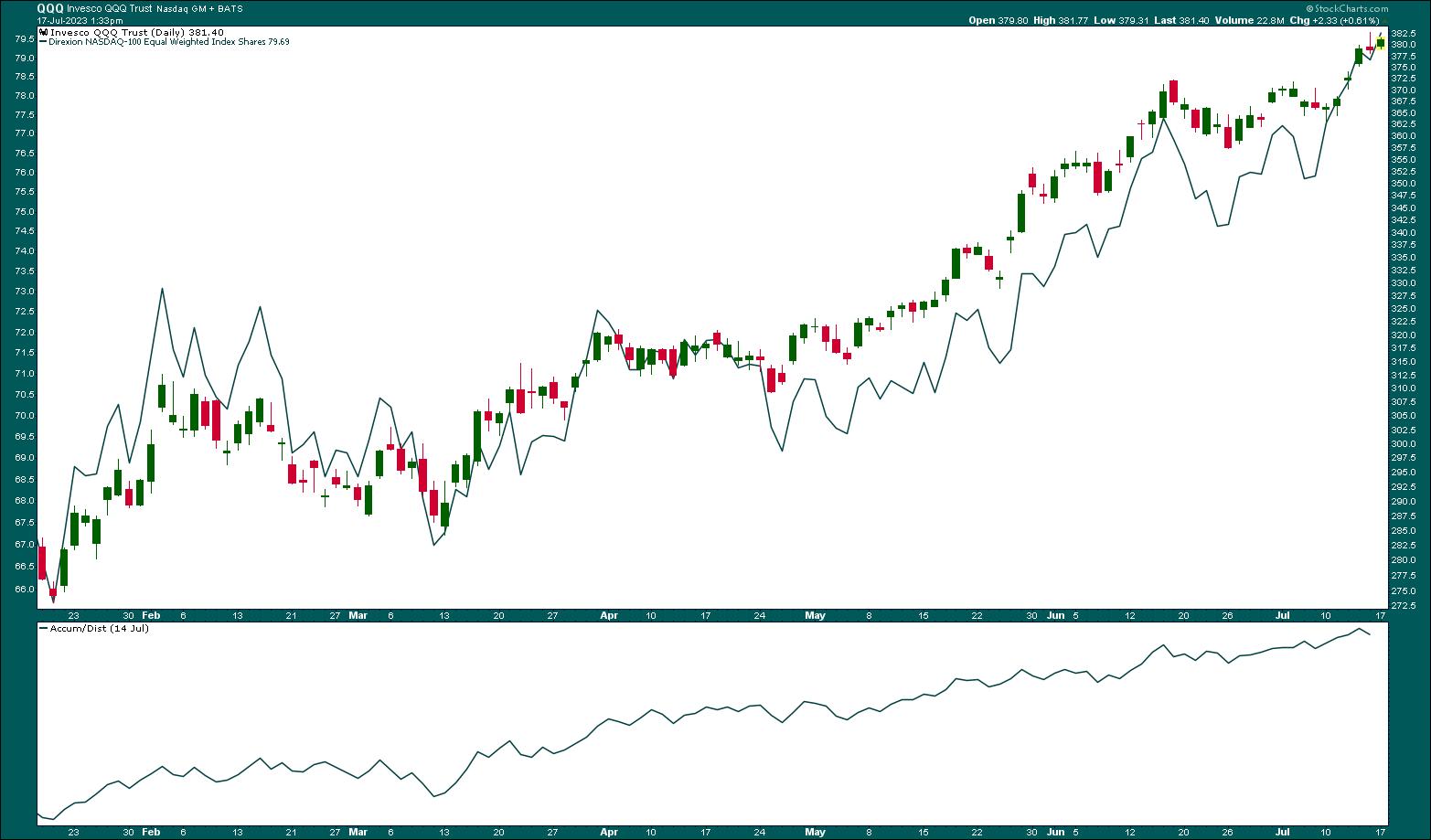This screenshot has height=840, width=1431.
Task: Click 350.0 on the right price scale
Action: click(1404, 183)
